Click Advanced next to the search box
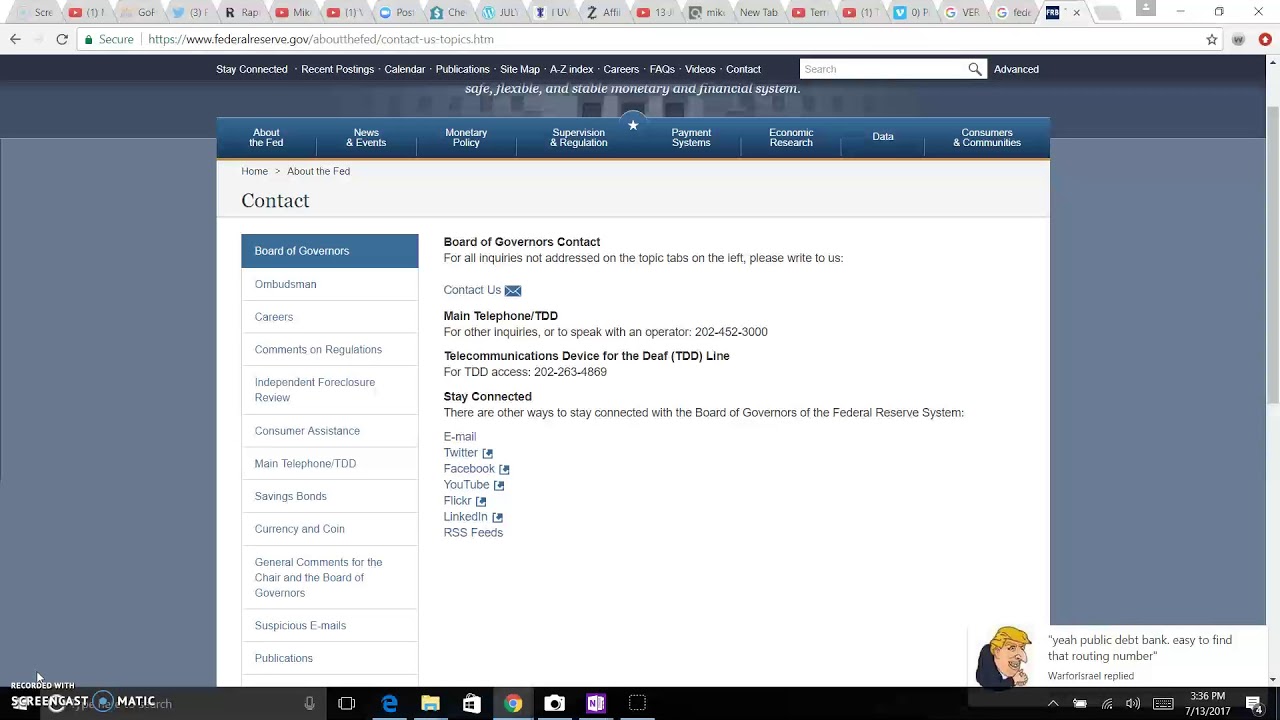1280x720 pixels. 1016,69
